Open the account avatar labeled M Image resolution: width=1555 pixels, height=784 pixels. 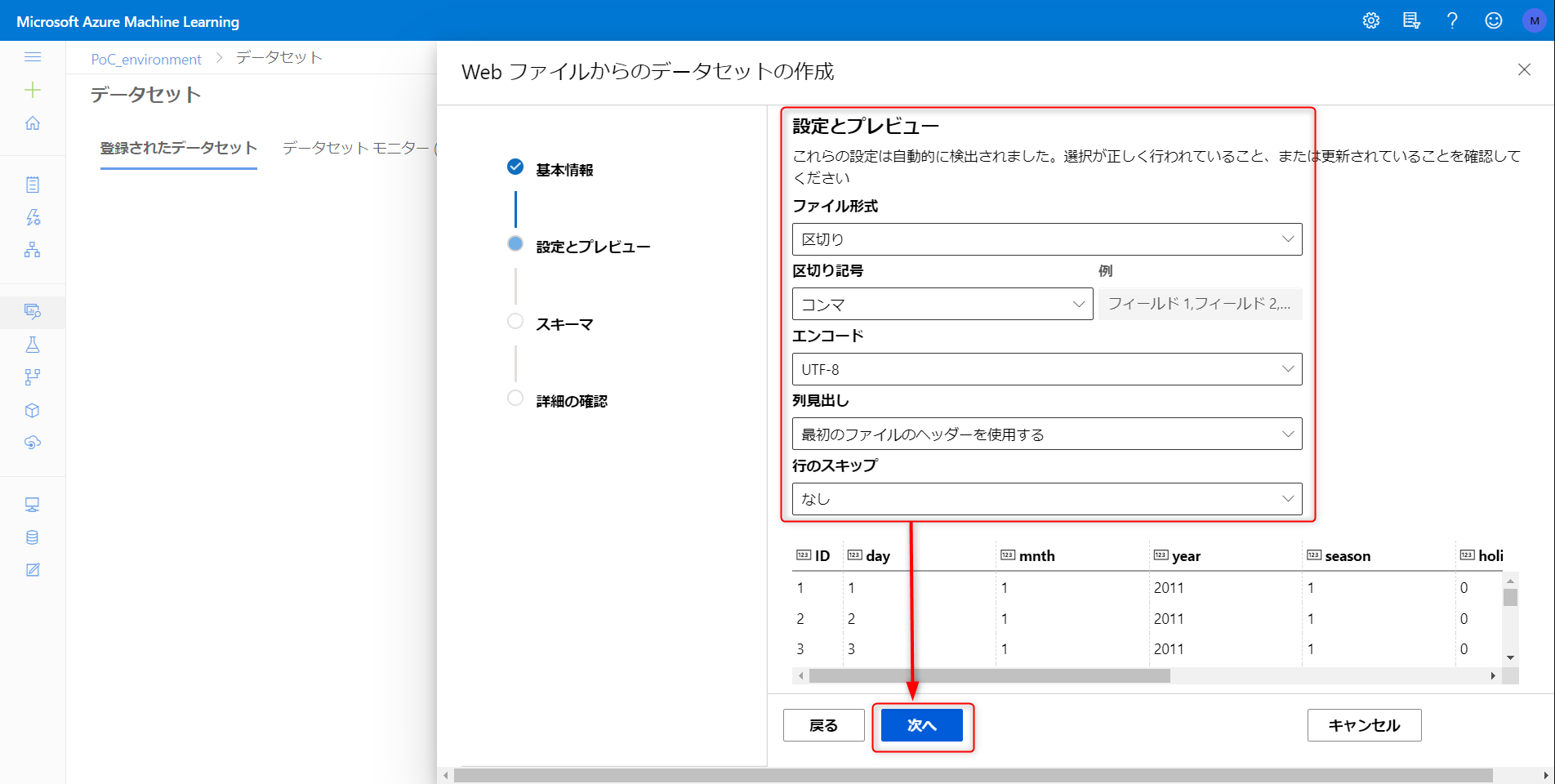pos(1535,21)
